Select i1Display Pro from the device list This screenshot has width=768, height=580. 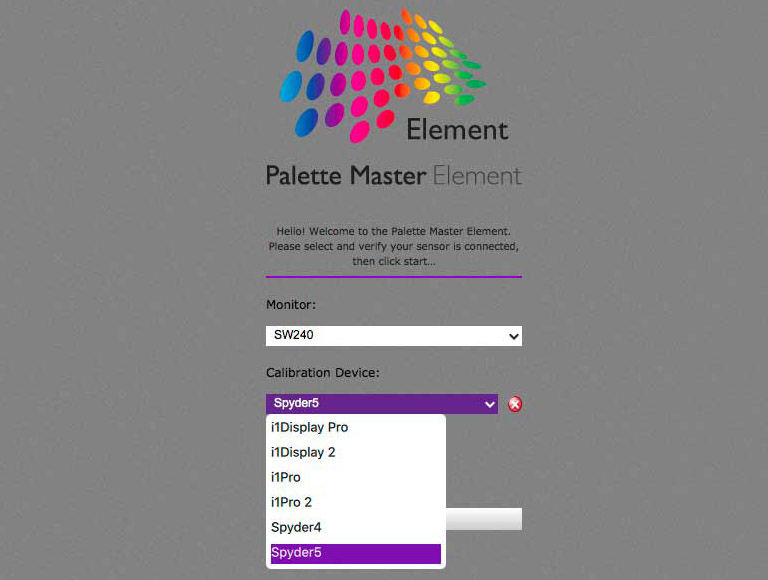310,427
